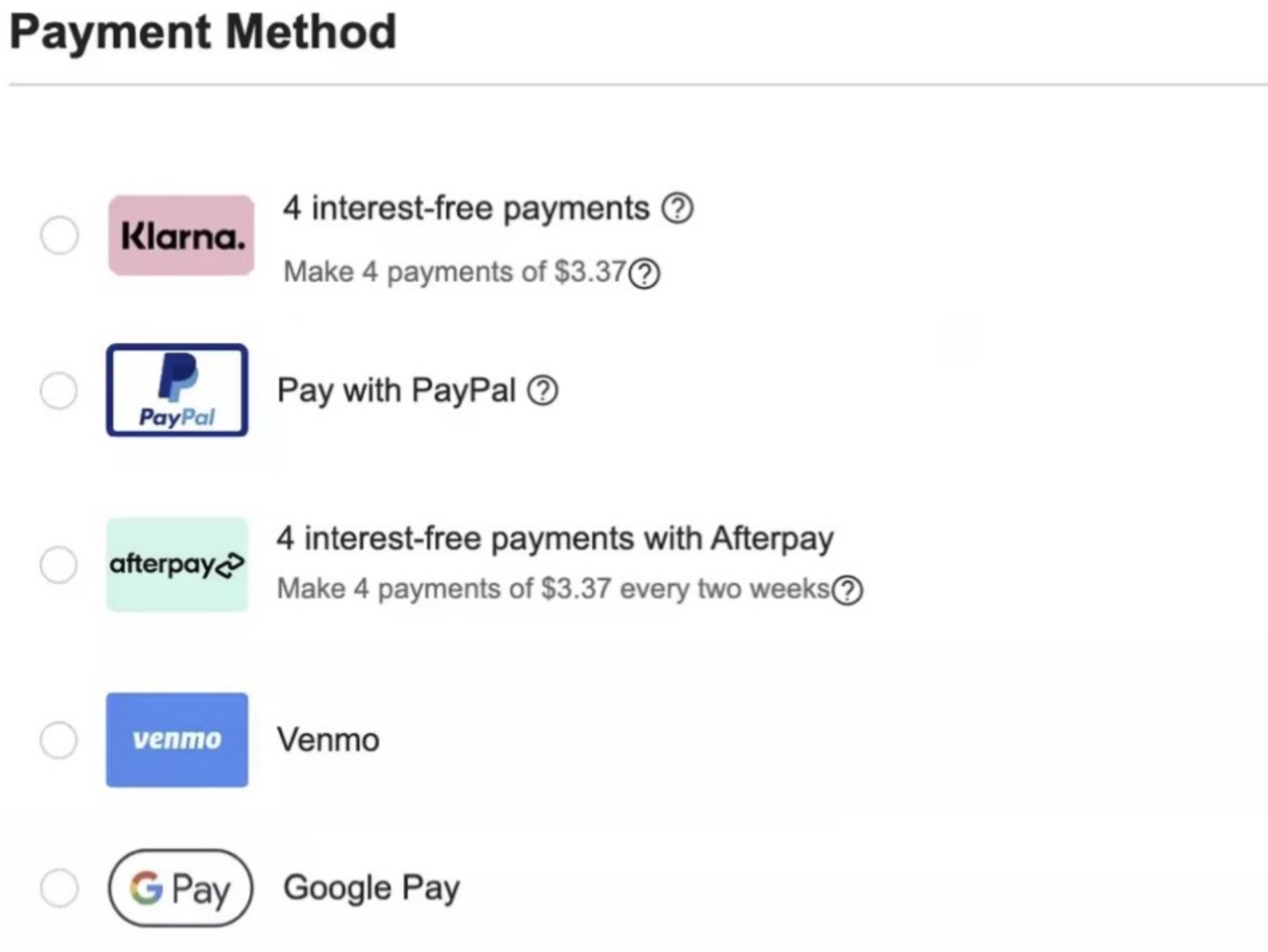Click '4 interest-free payments with Afterpay' text
Screen dimensions: 1268x952
[x=555, y=539]
